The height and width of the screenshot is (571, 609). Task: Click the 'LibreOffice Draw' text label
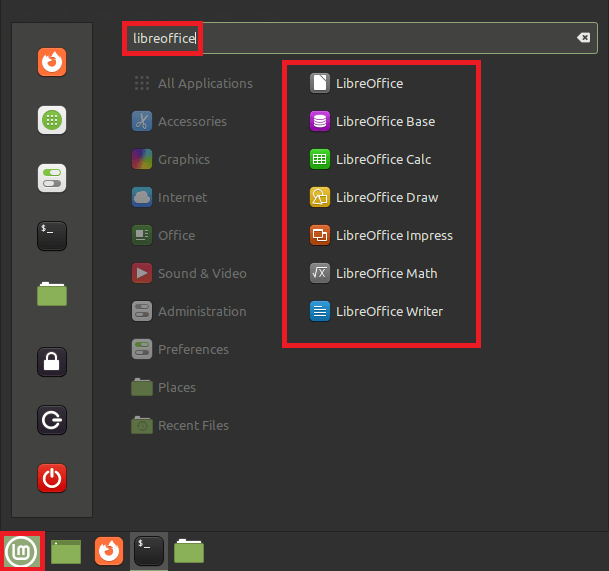387,197
